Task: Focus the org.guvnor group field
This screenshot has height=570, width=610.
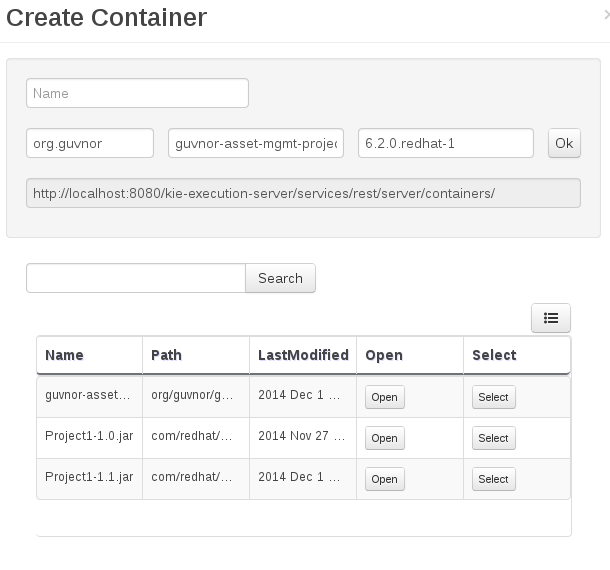Action: [x=90, y=143]
